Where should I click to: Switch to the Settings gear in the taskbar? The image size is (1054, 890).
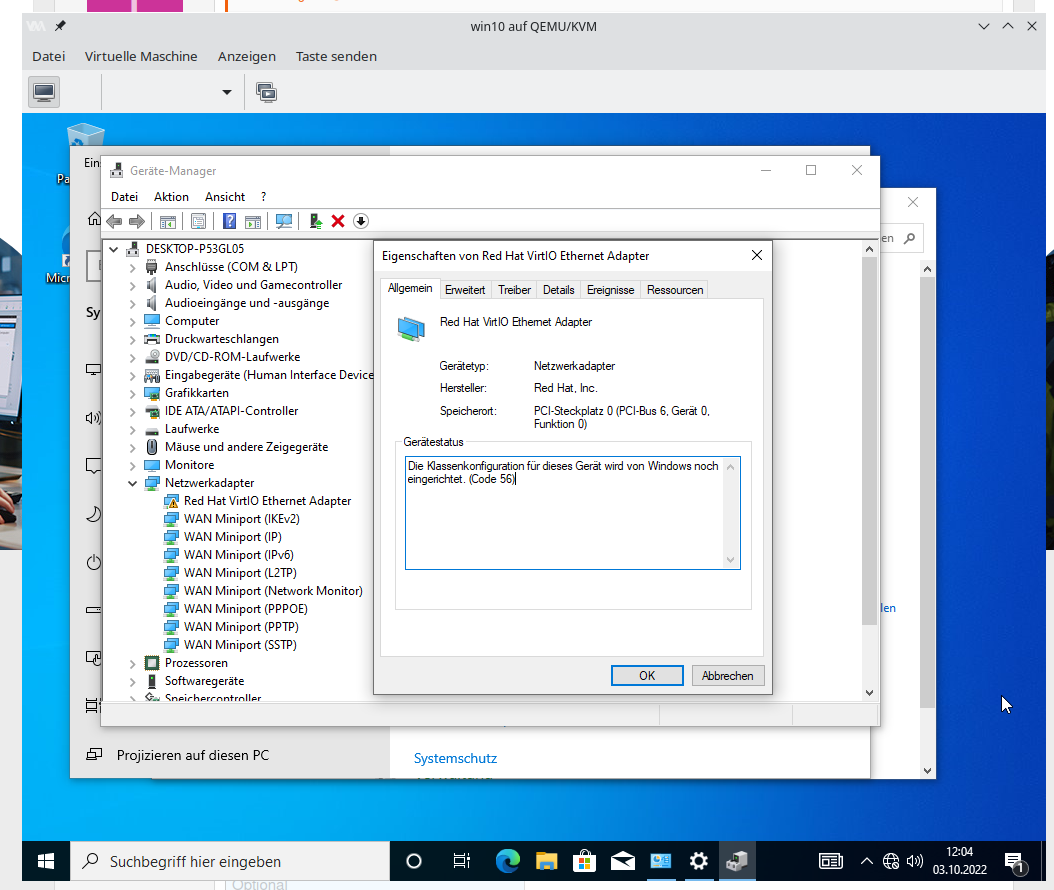point(699,861)
